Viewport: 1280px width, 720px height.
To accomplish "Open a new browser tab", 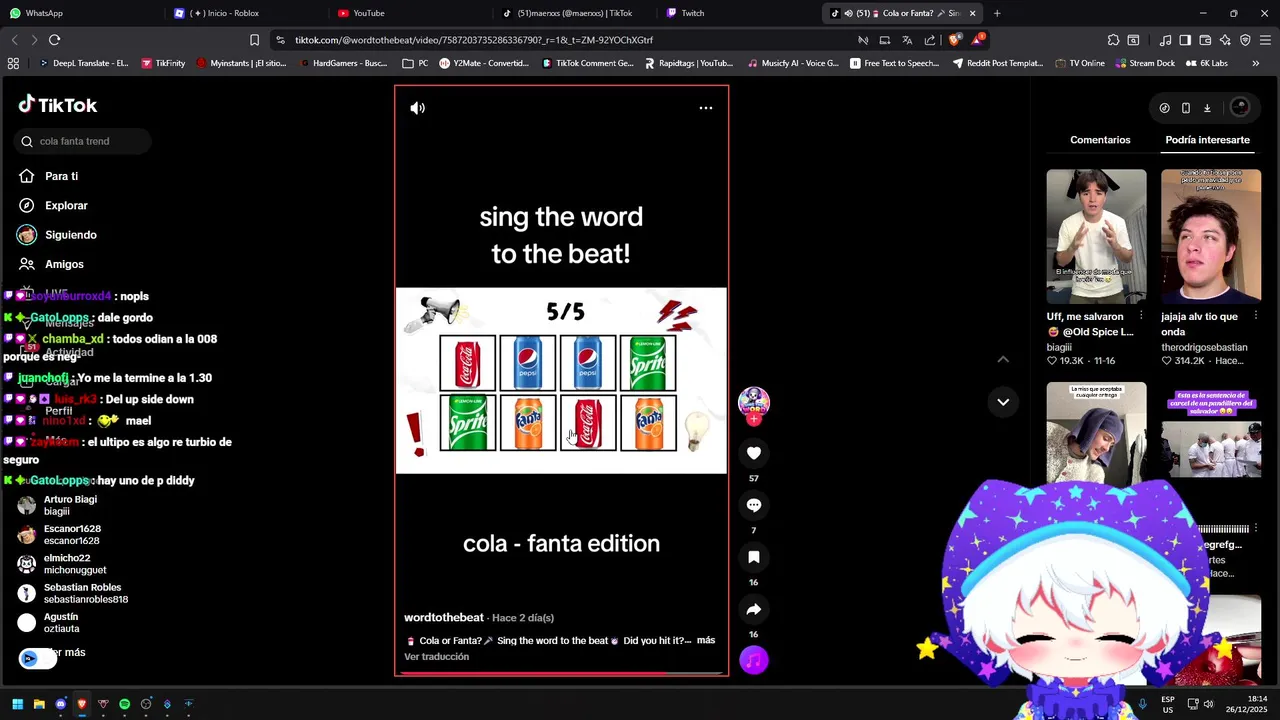I will click(x=997, y=13).
